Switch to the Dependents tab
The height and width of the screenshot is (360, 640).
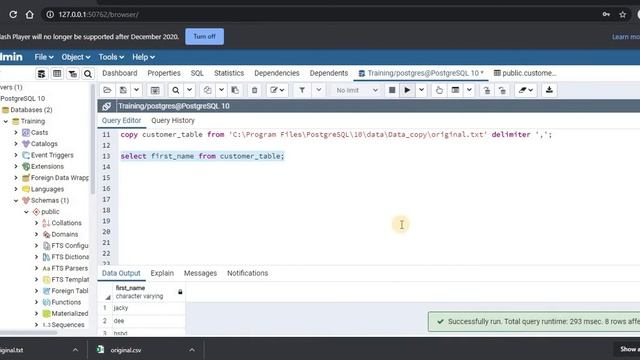click(x=329, y=73)
